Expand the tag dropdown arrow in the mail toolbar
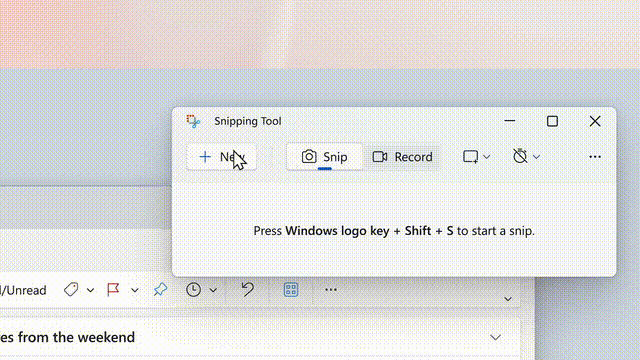The width and height of the screenshot is (640, 360). (90, 290)
